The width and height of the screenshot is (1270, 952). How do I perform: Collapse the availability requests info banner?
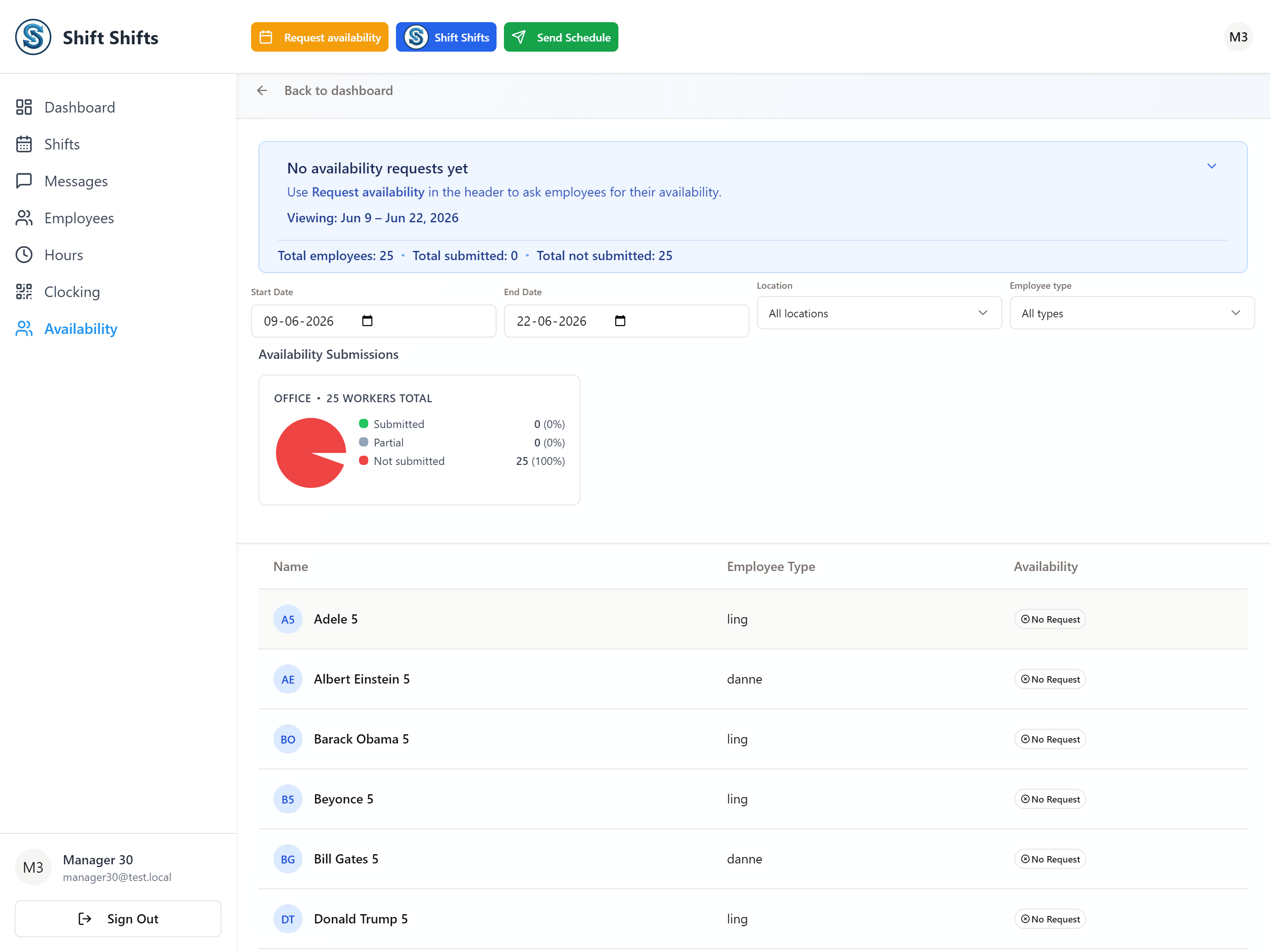coord(1211,167)
